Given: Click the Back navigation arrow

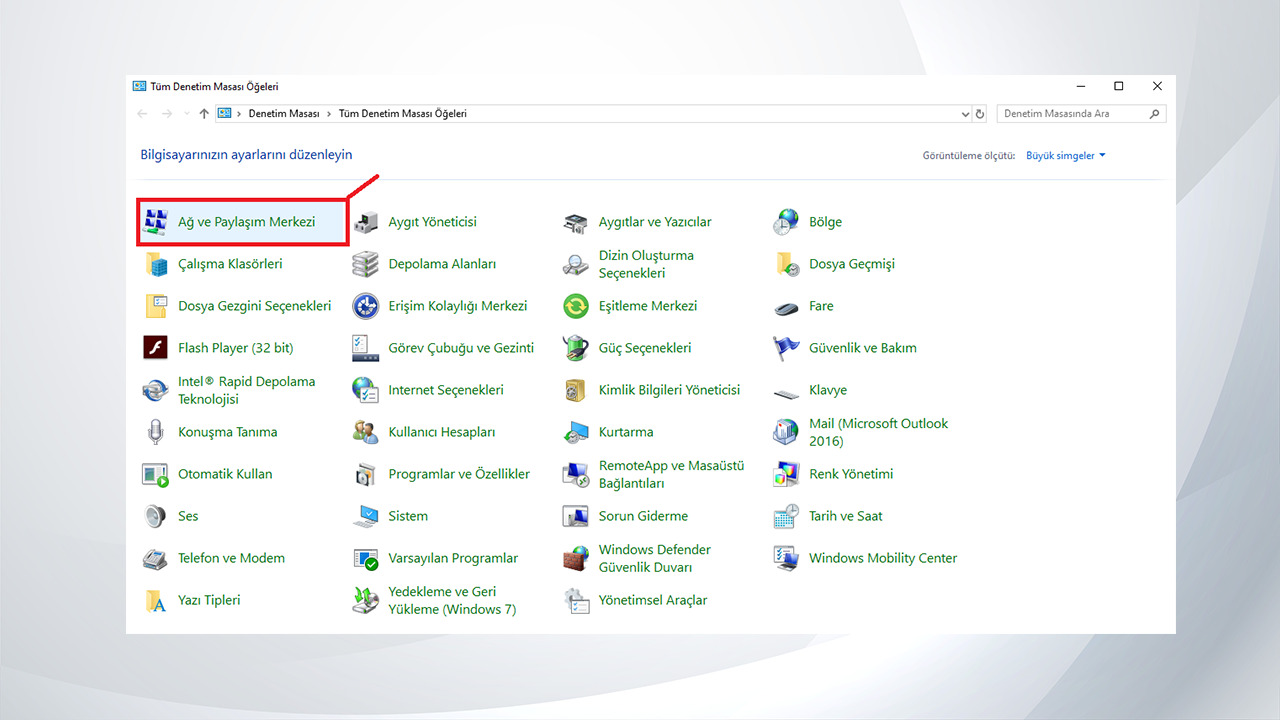Looking at the screenshot, I should pos(143,114).
